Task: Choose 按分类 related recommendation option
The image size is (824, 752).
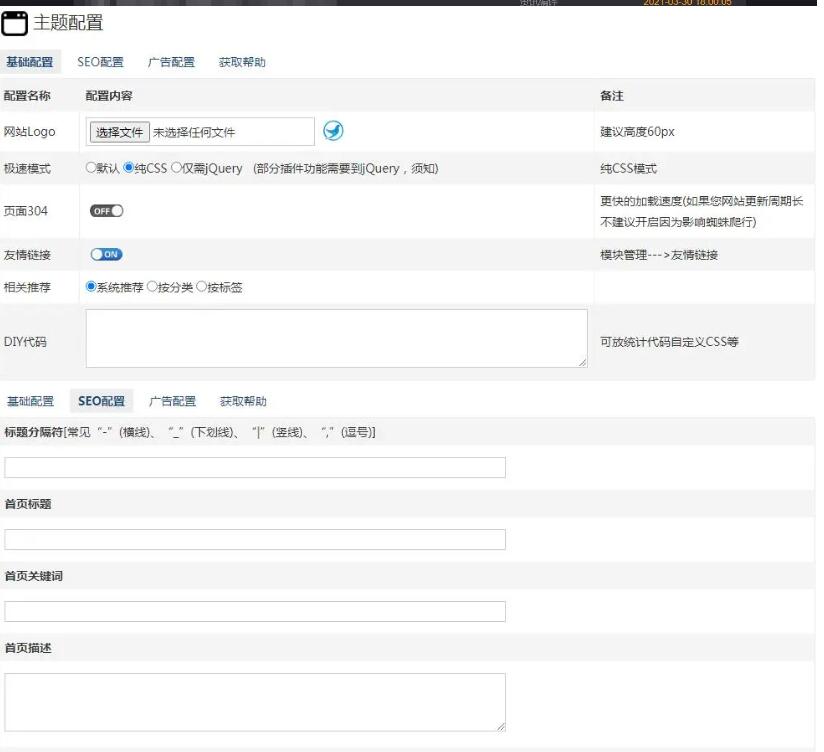Action: [152, 287]
